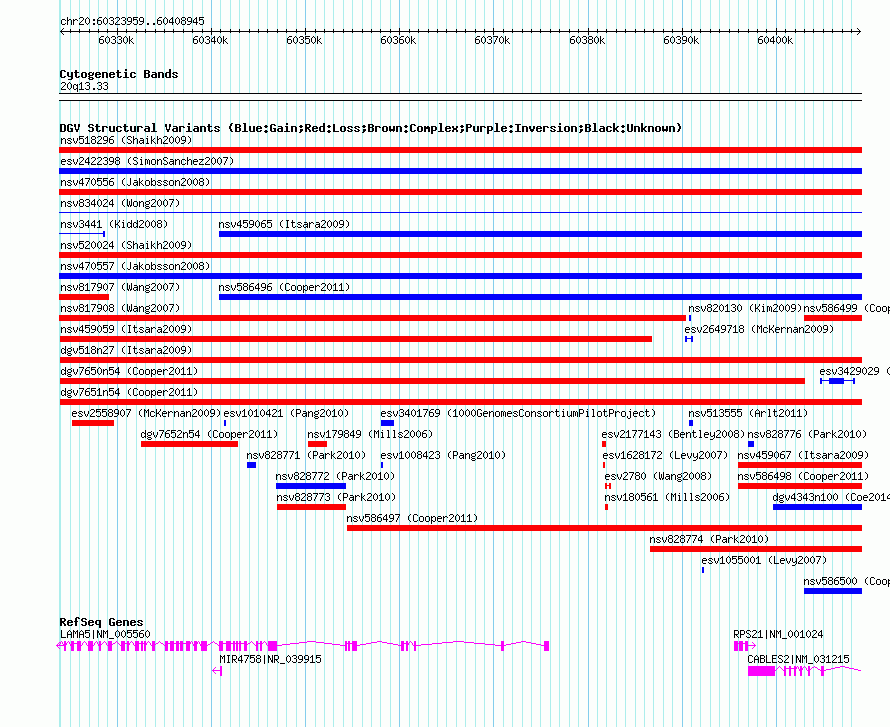Select the nsv820130 (Kim2009) label
890x727 pixels.
745,308
